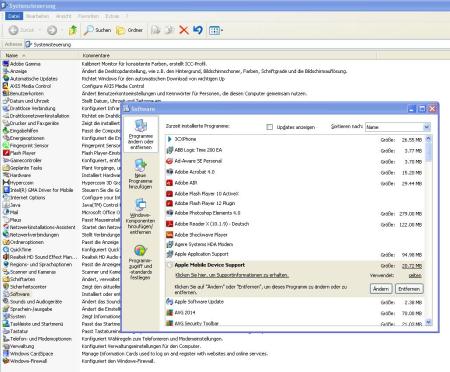This screenshot has width=450, height=372.
Task: Select the Windows CardSpace item
Action: tap(28, 353)
